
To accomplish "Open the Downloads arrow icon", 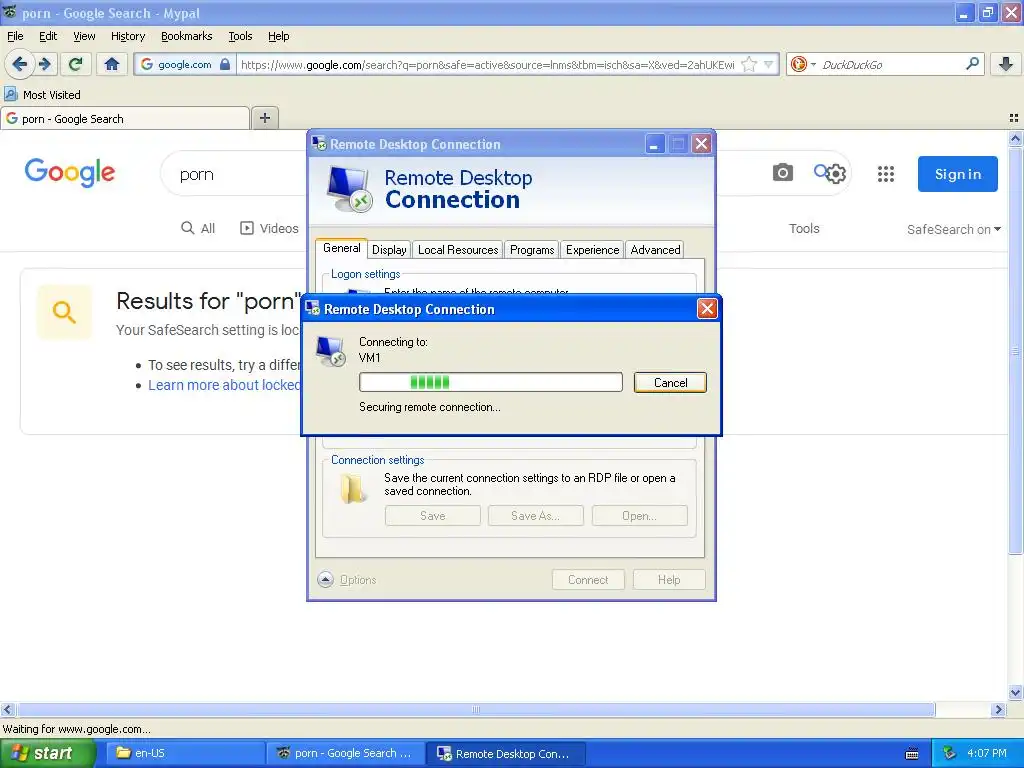I will coord(1006,64).
